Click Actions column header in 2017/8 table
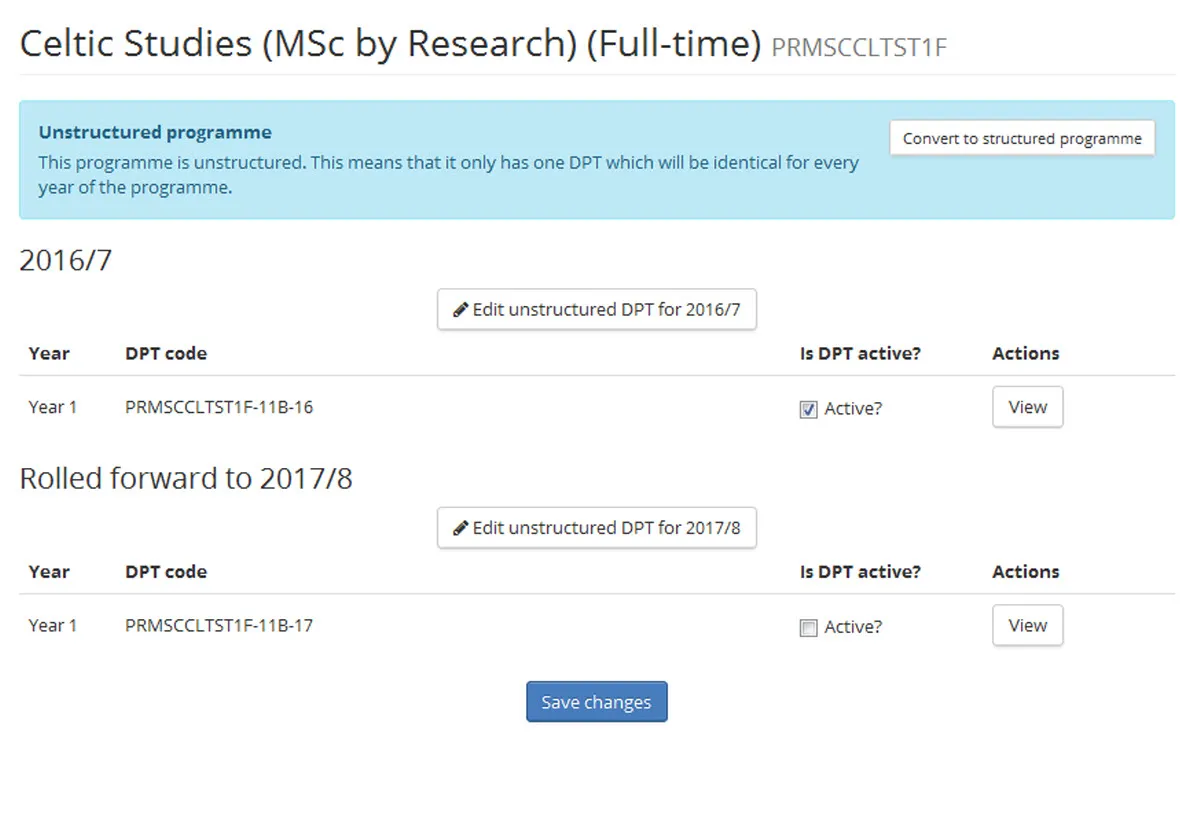The image size is (1200, 824). tap(1025, 572)
